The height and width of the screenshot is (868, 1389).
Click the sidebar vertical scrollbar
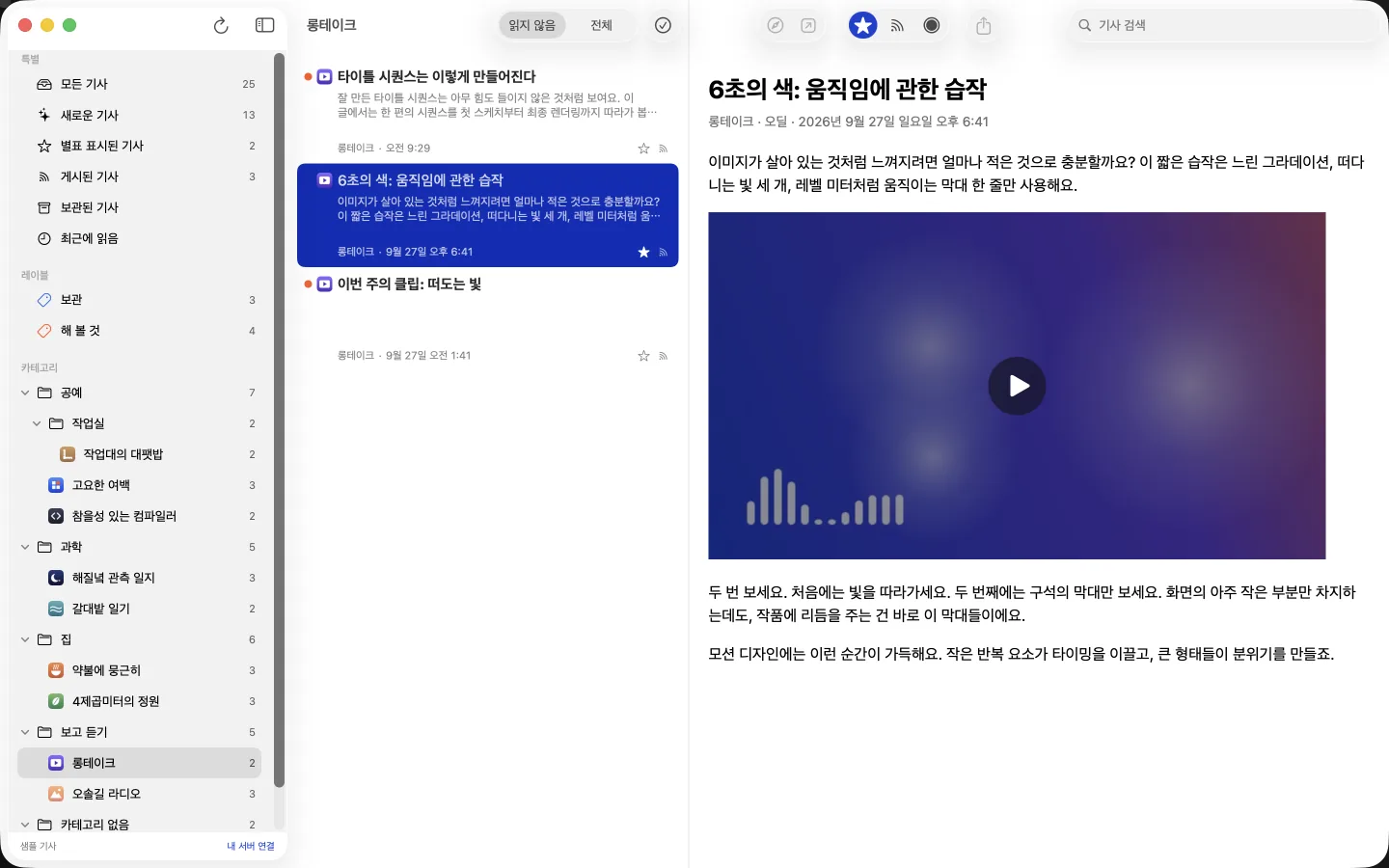coord(279,420)
